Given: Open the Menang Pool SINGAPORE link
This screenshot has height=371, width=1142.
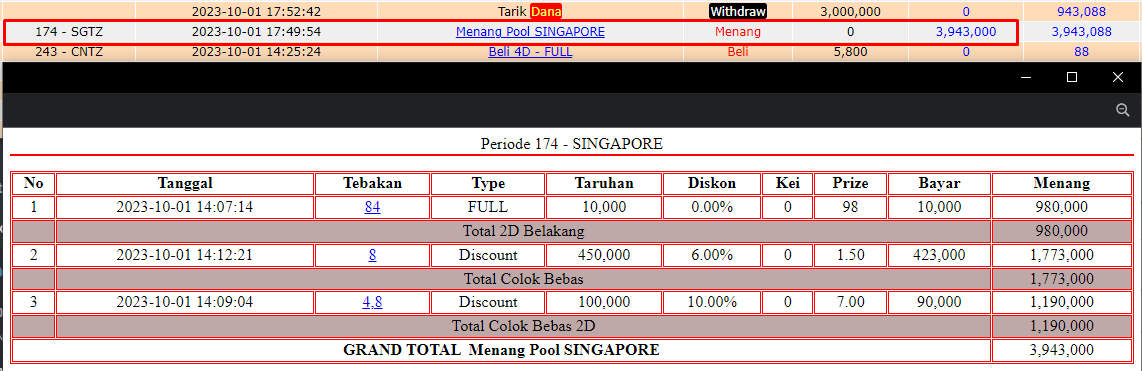Looking at the screenshot, I should pyautogui.click(x=530, y=32).
